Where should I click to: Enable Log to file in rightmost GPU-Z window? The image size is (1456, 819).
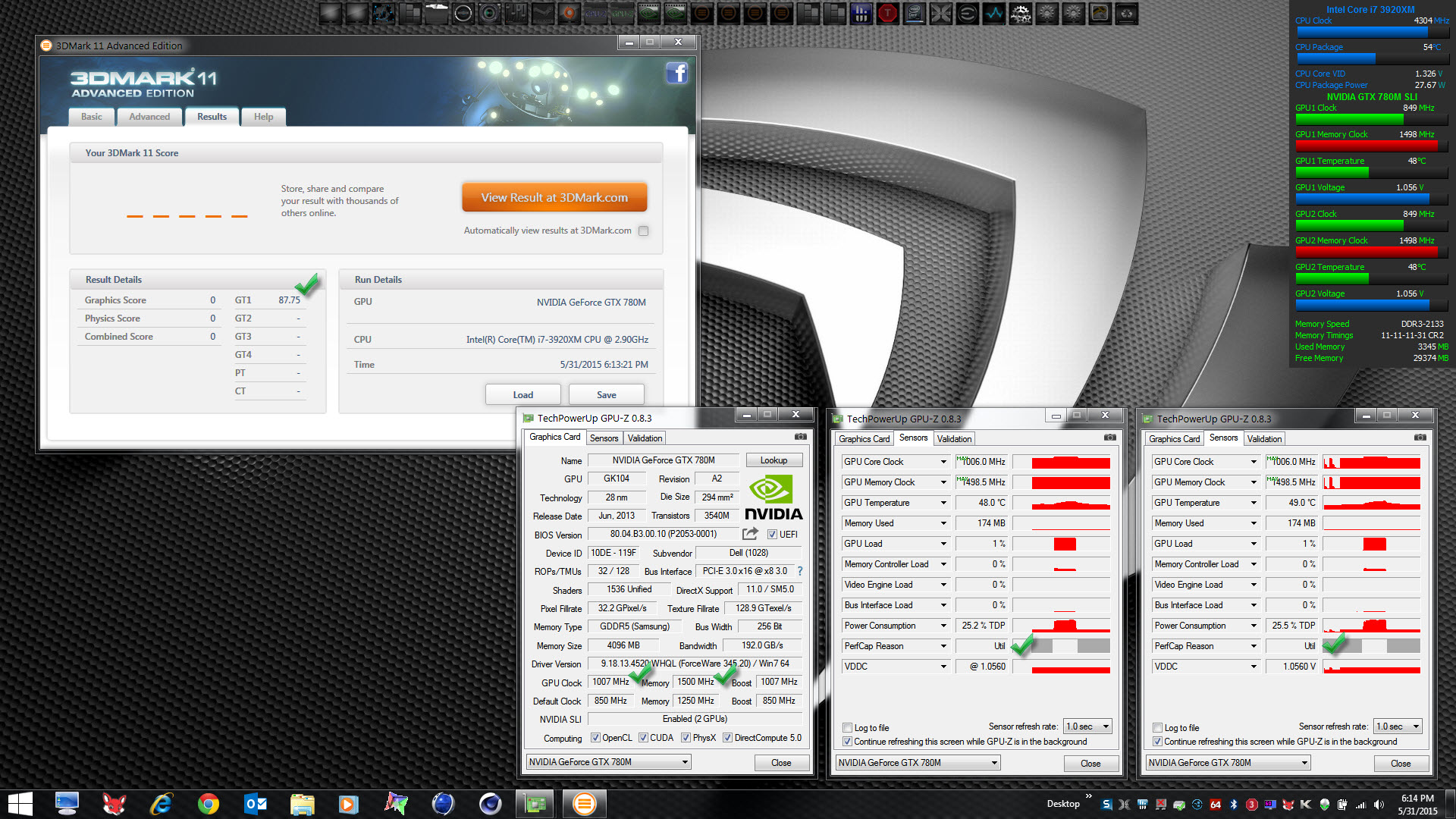1158,728
